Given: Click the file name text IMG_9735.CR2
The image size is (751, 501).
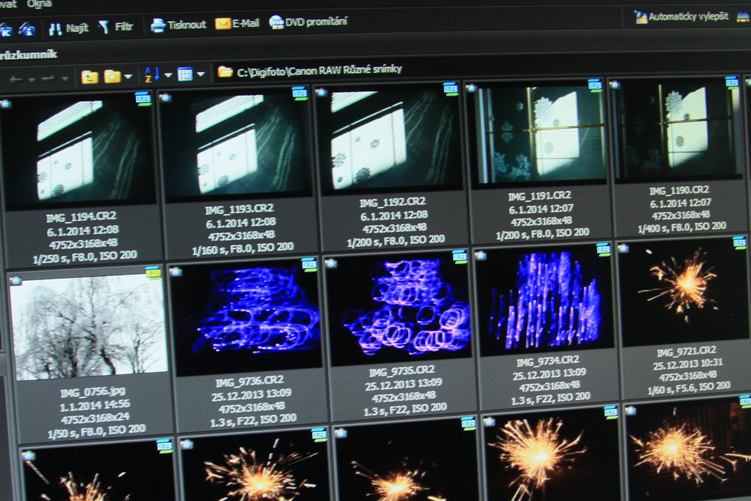Looking at the screenshot, I should coord(402,371).
